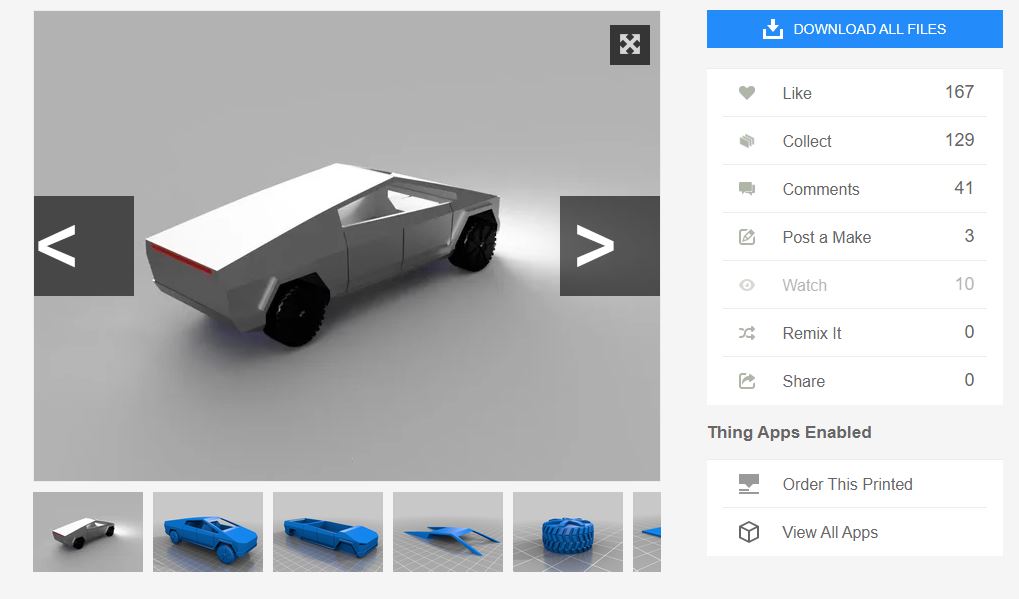Click the Collect stack icon
1019x599 pixels.
click(747, 141)
